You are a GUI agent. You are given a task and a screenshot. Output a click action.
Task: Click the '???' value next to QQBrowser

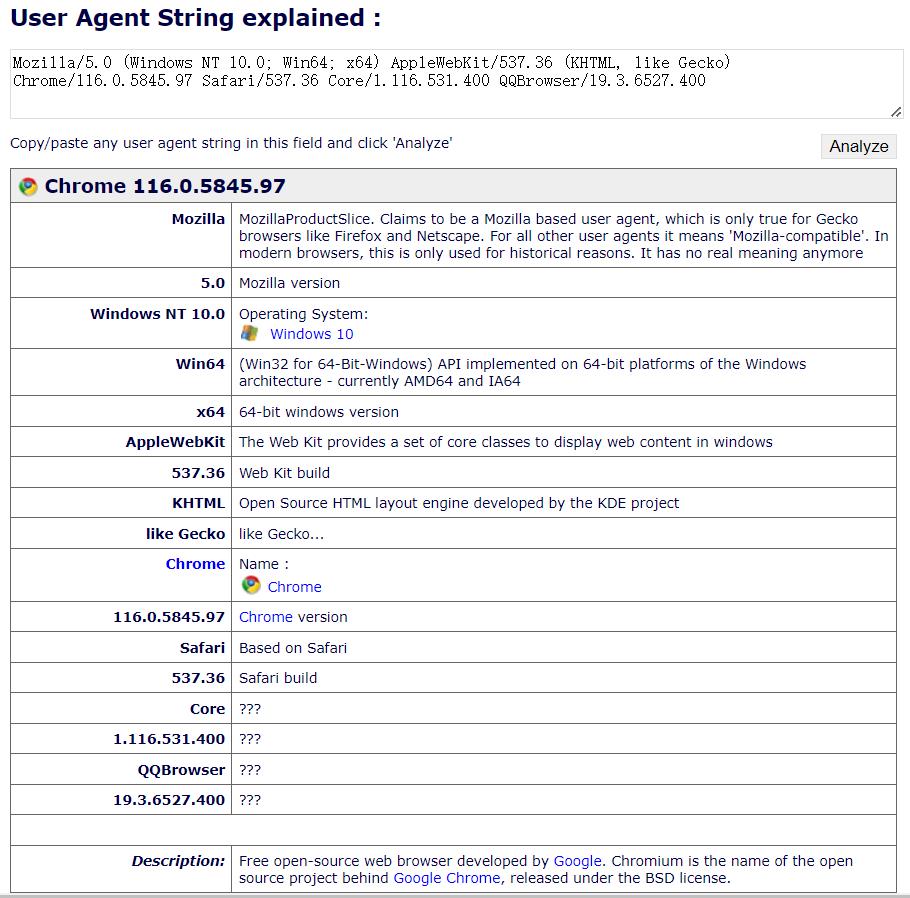point(250,770)
